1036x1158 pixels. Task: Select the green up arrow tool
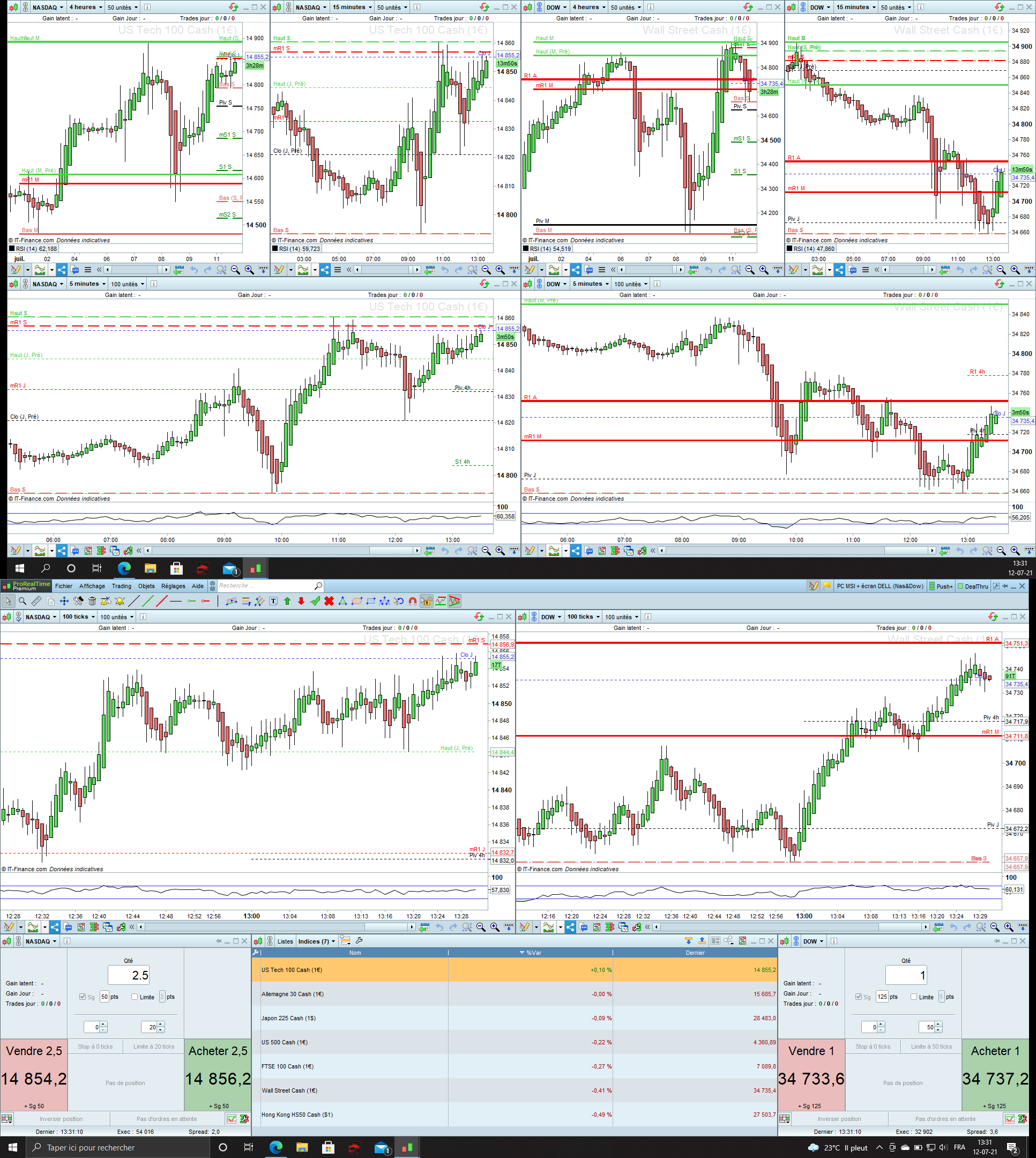(287, 601)
